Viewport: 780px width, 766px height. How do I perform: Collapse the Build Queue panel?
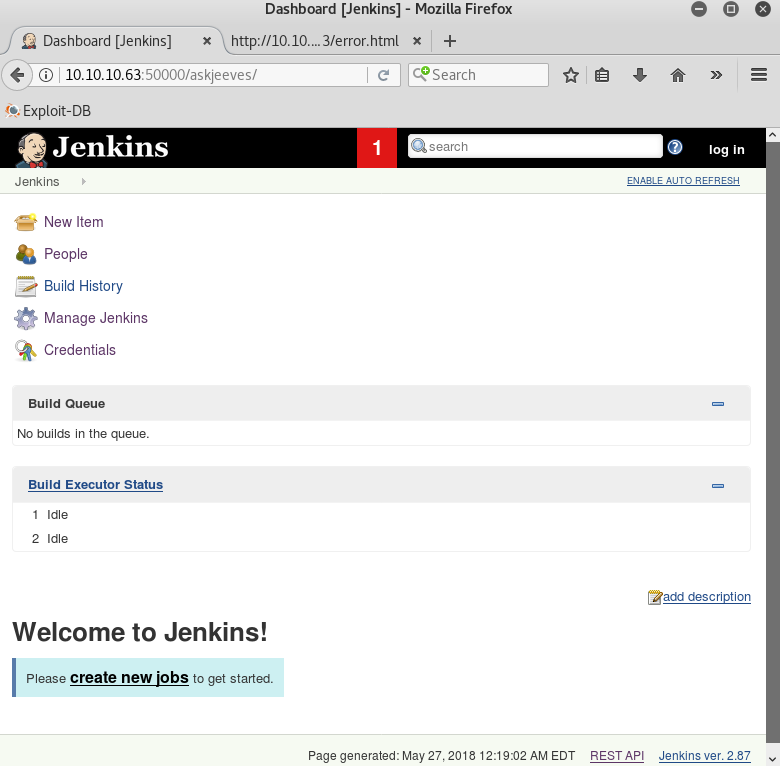click(x=718, y=404)
